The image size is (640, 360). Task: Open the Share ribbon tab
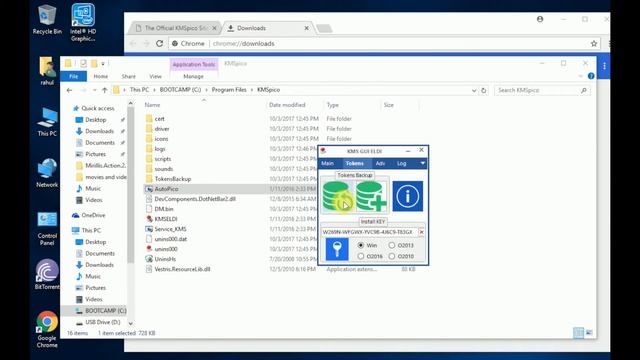129,76
